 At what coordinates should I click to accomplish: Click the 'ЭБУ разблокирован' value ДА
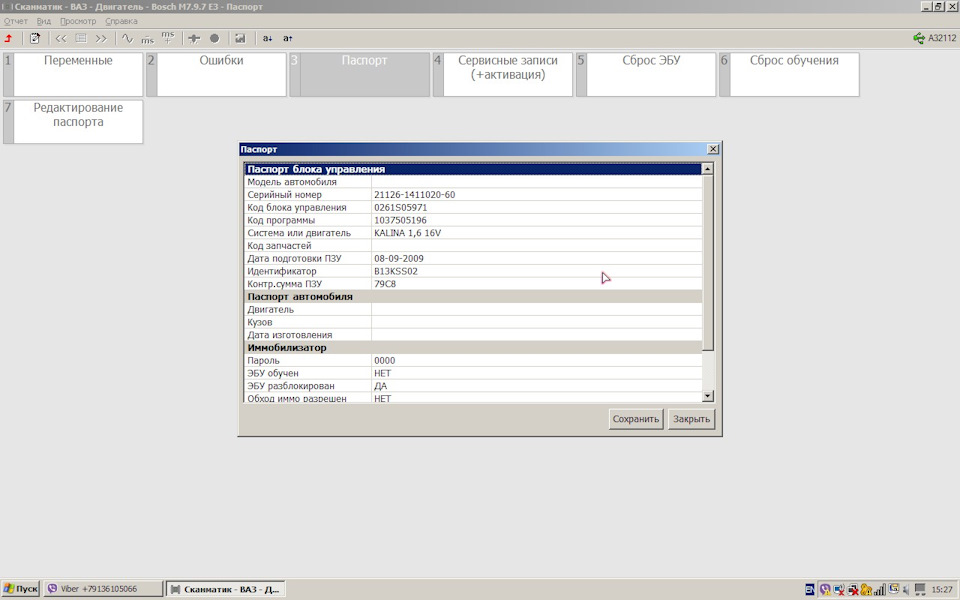tap(380, 386)
